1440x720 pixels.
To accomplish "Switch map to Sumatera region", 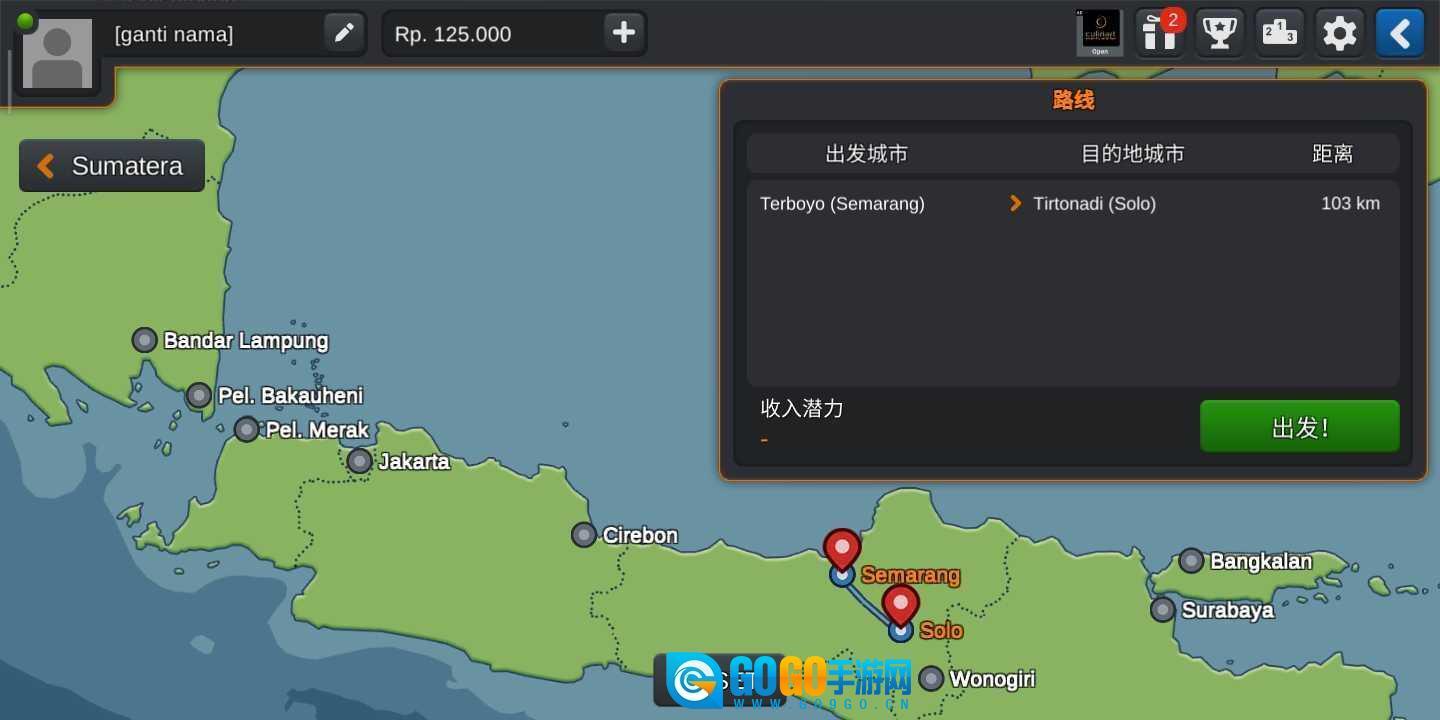I will pos(112,166).
